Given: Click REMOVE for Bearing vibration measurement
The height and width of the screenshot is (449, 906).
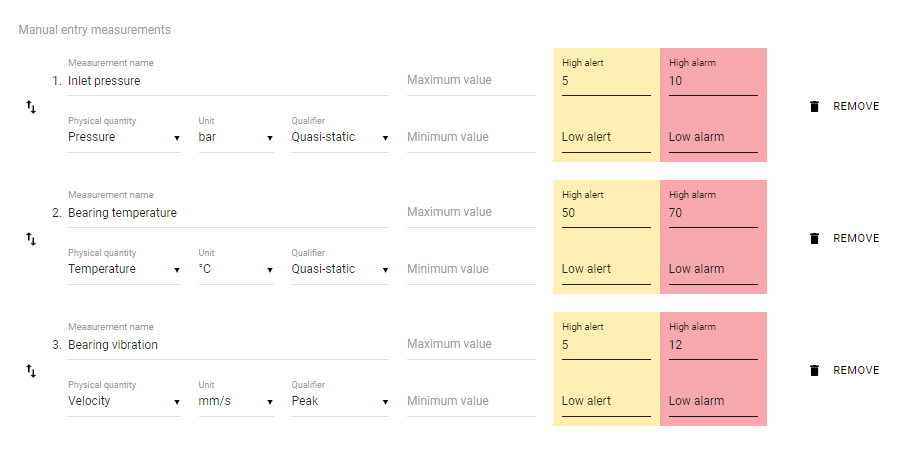Looking at the screenshot, I should (x=856, y=370).
